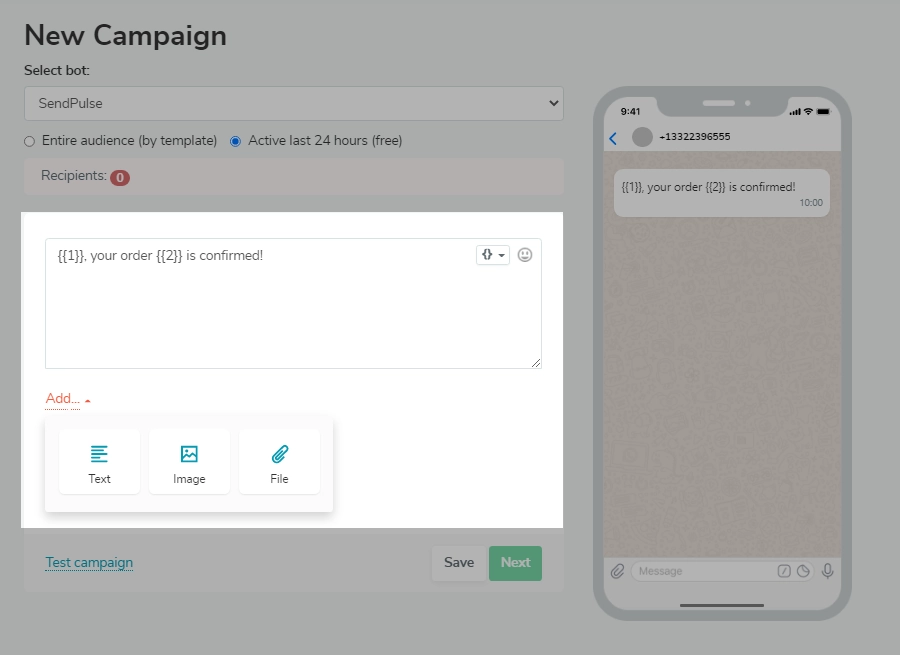Click the contact avatar in the phone preview
Screen dimensions: 900x655
641,137
